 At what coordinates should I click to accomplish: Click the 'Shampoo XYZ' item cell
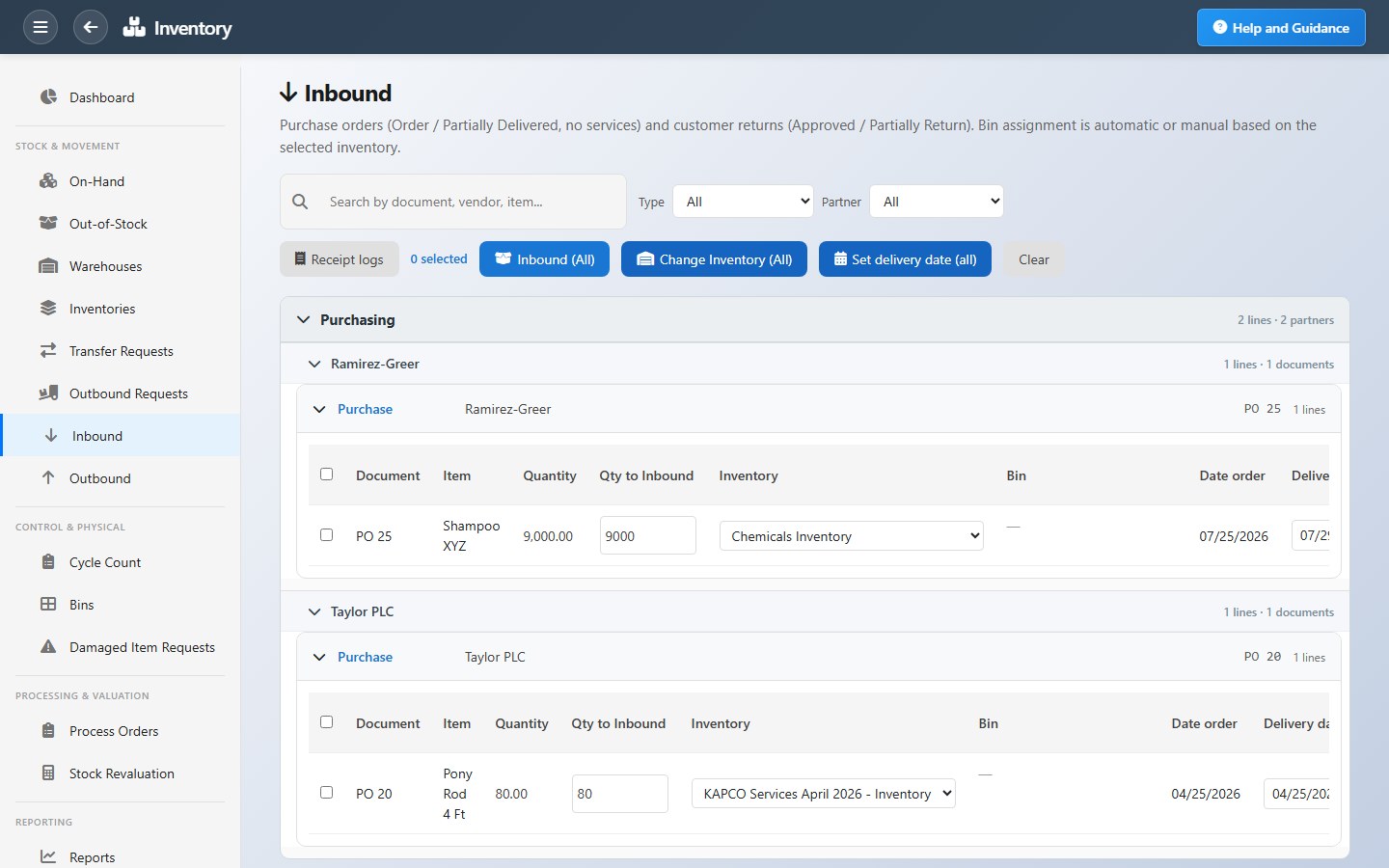coord(471,535)
